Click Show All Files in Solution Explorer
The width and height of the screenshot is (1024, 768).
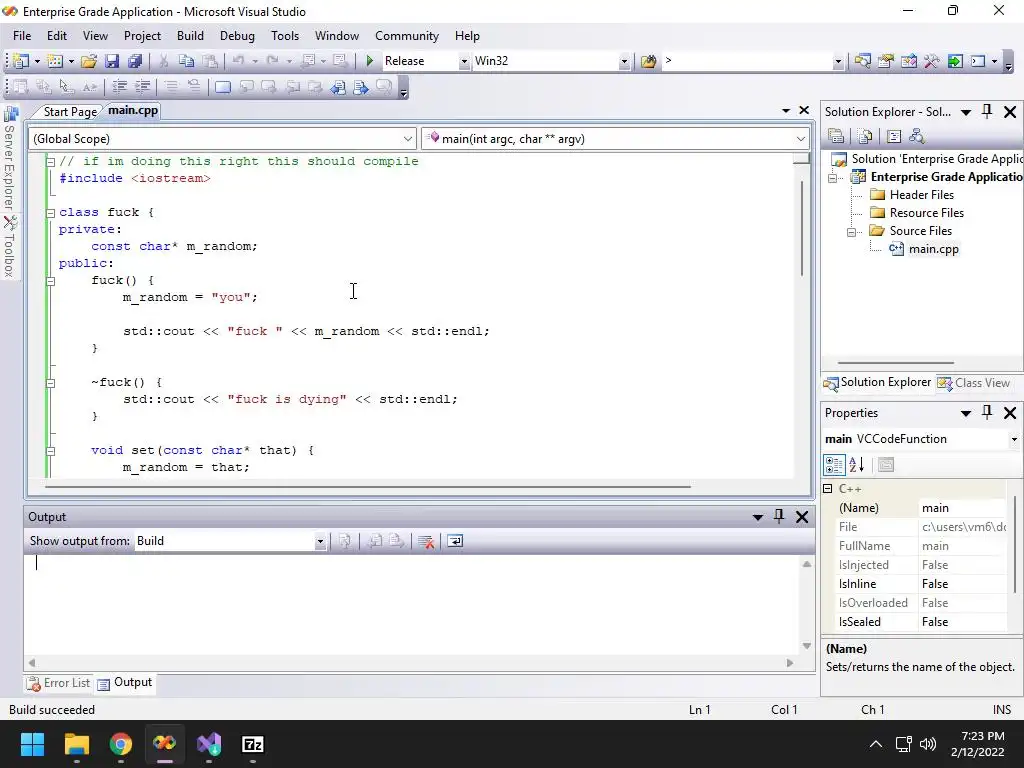(865, 136)
